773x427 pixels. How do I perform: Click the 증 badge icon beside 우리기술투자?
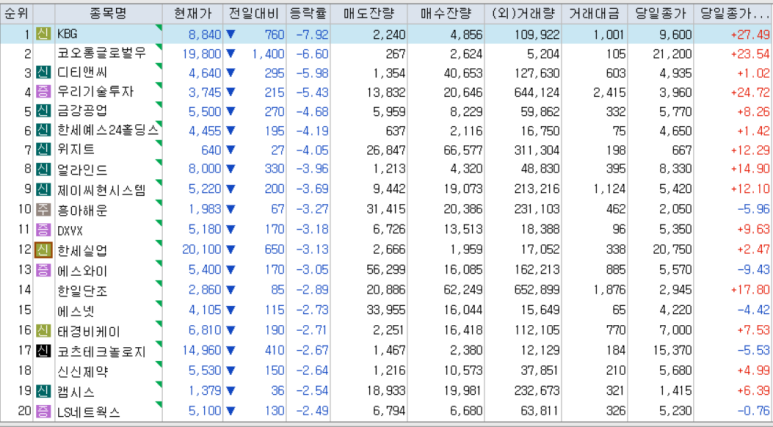coord(43,92)
